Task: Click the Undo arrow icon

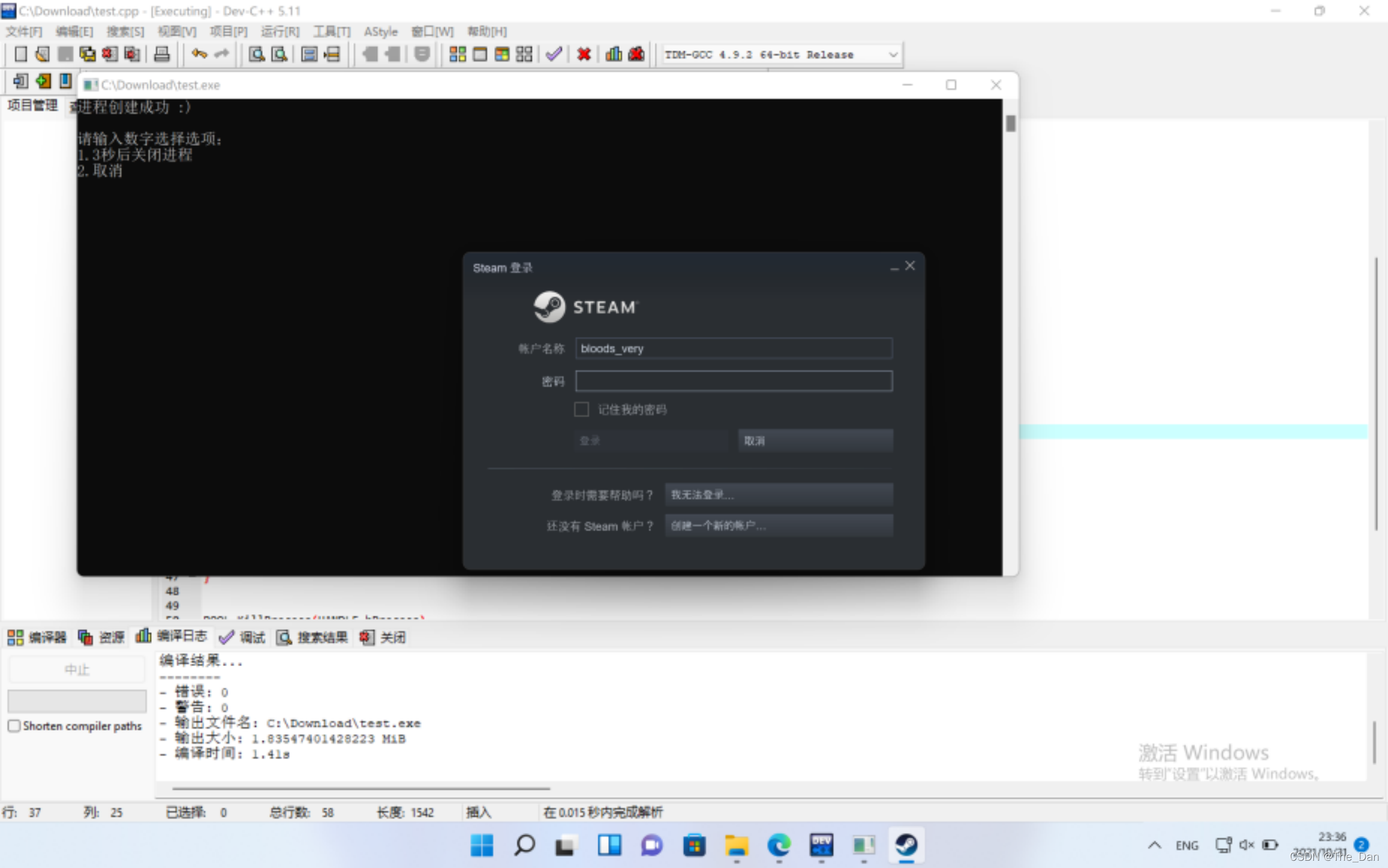Action: (x=199, y=54)
